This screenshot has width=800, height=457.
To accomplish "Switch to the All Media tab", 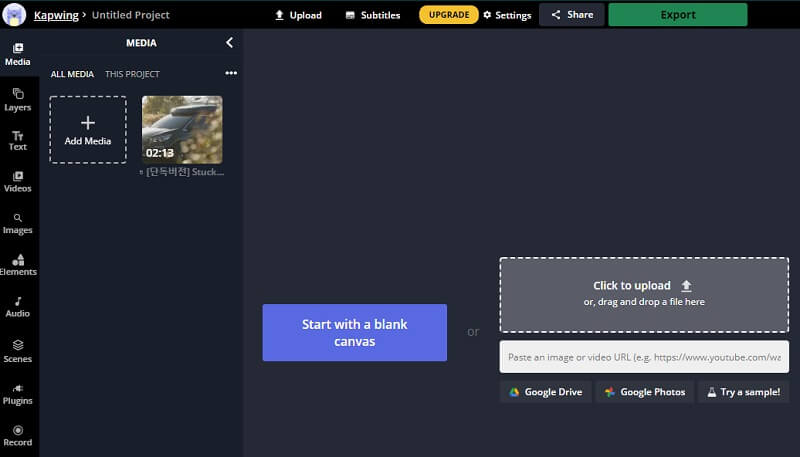I will 73,74.
